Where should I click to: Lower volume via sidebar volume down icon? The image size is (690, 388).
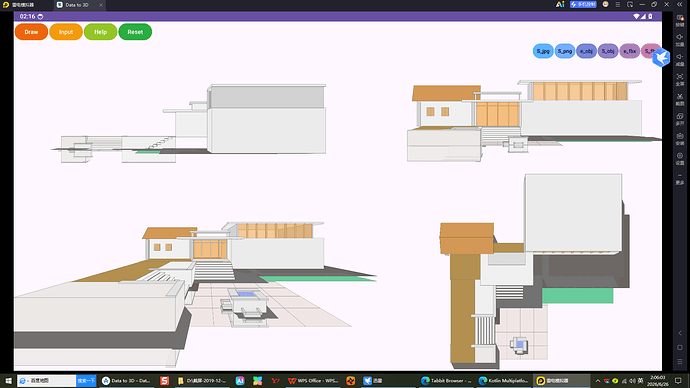pos(680,59)
